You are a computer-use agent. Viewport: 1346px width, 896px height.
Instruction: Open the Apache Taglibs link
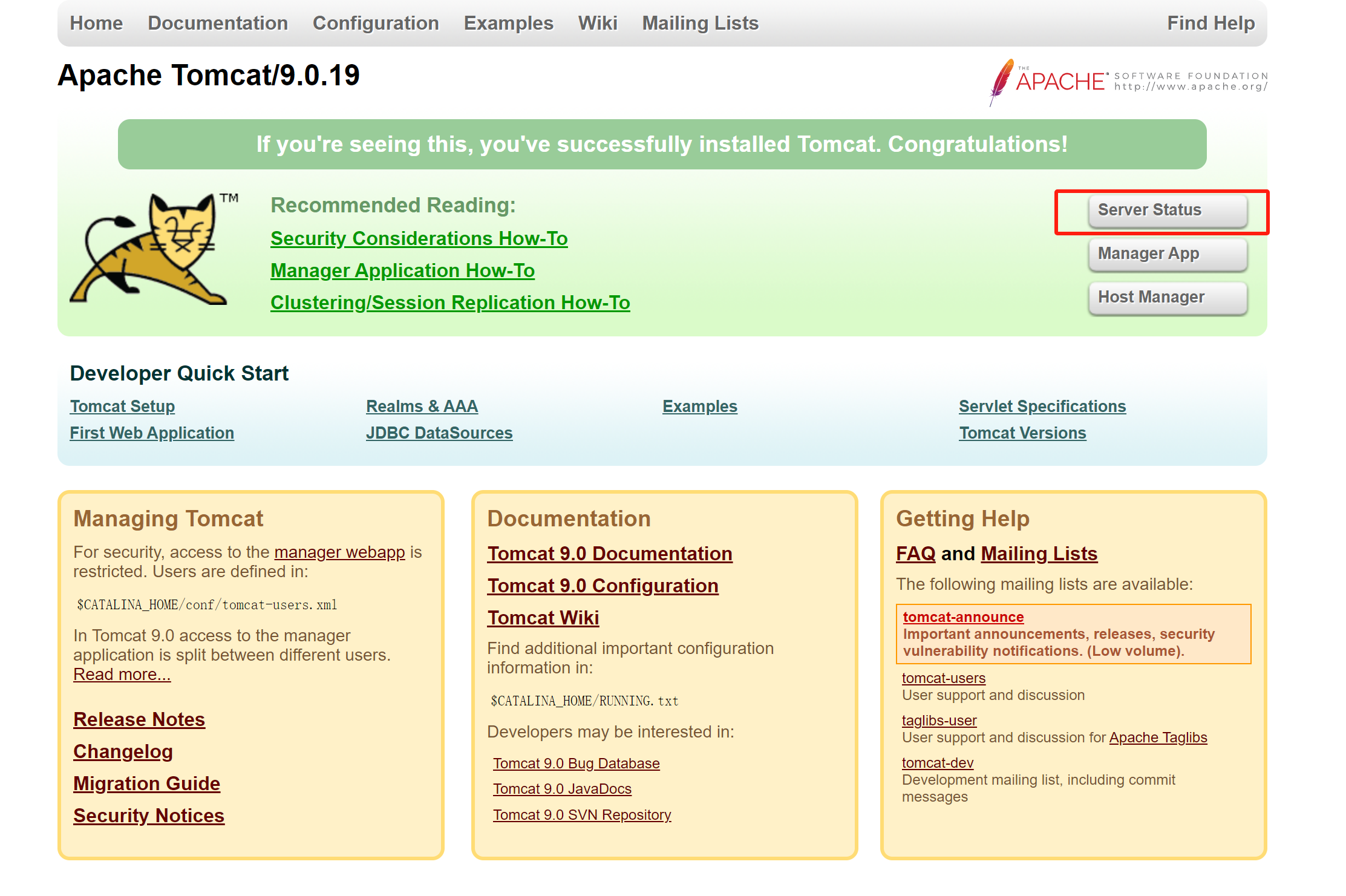1157,737
